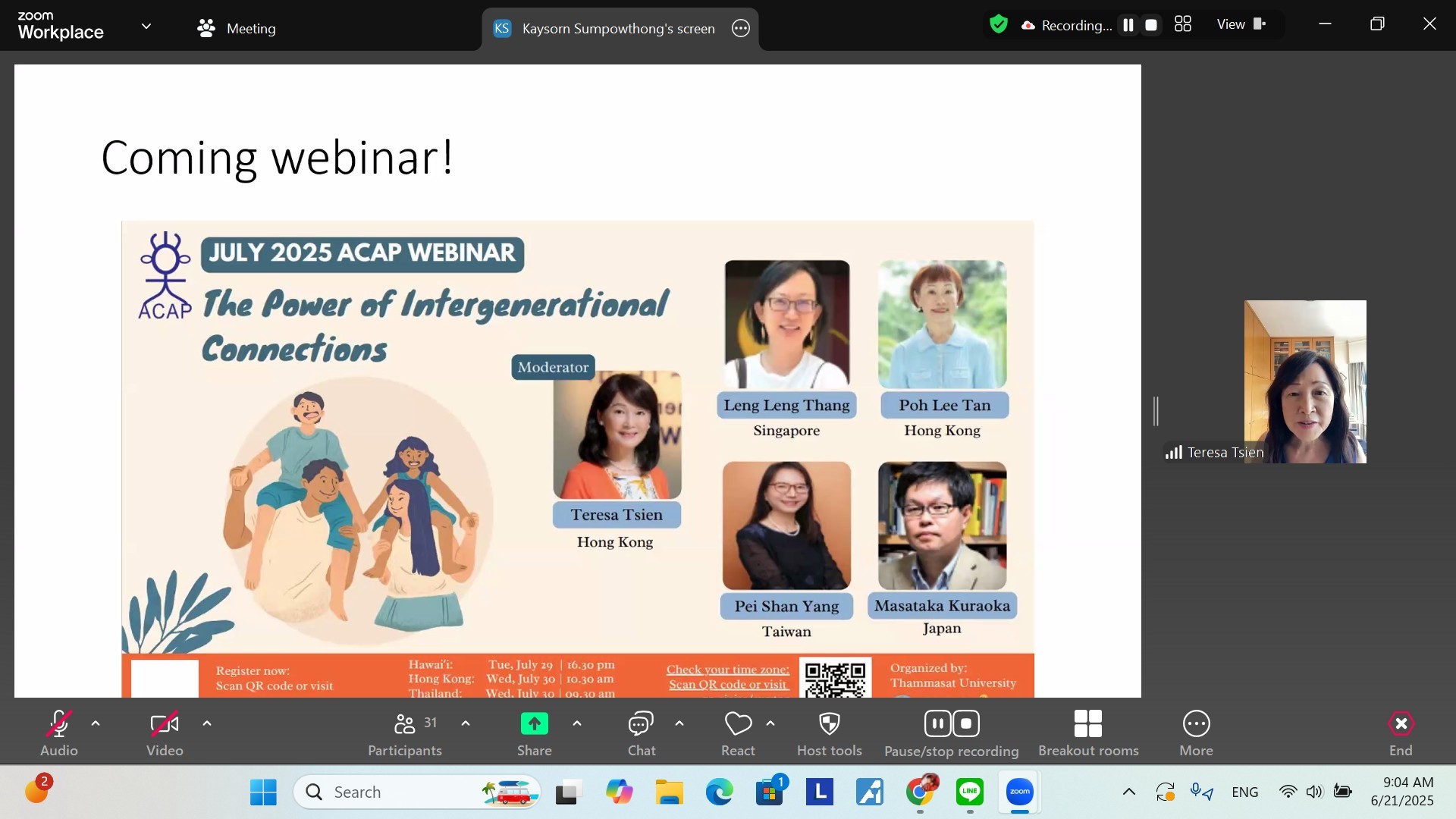This screenshot has width=1456, height=819.
Task: Click Teresa Tsien's video thumbnail
Action: point(1304,381)
